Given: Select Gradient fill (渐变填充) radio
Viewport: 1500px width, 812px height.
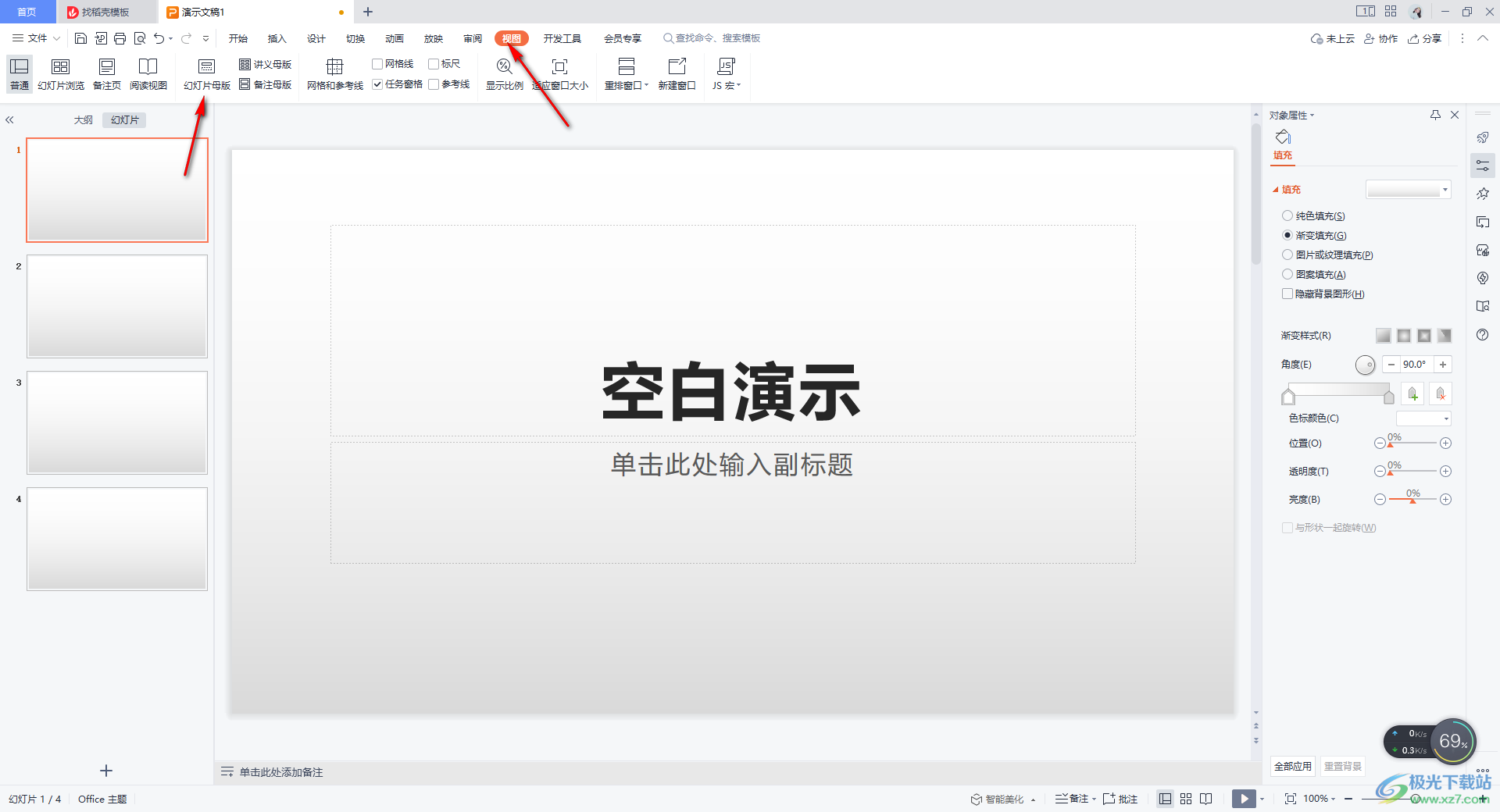Looking at the screenshot, I should click(x=1287, y=235).
